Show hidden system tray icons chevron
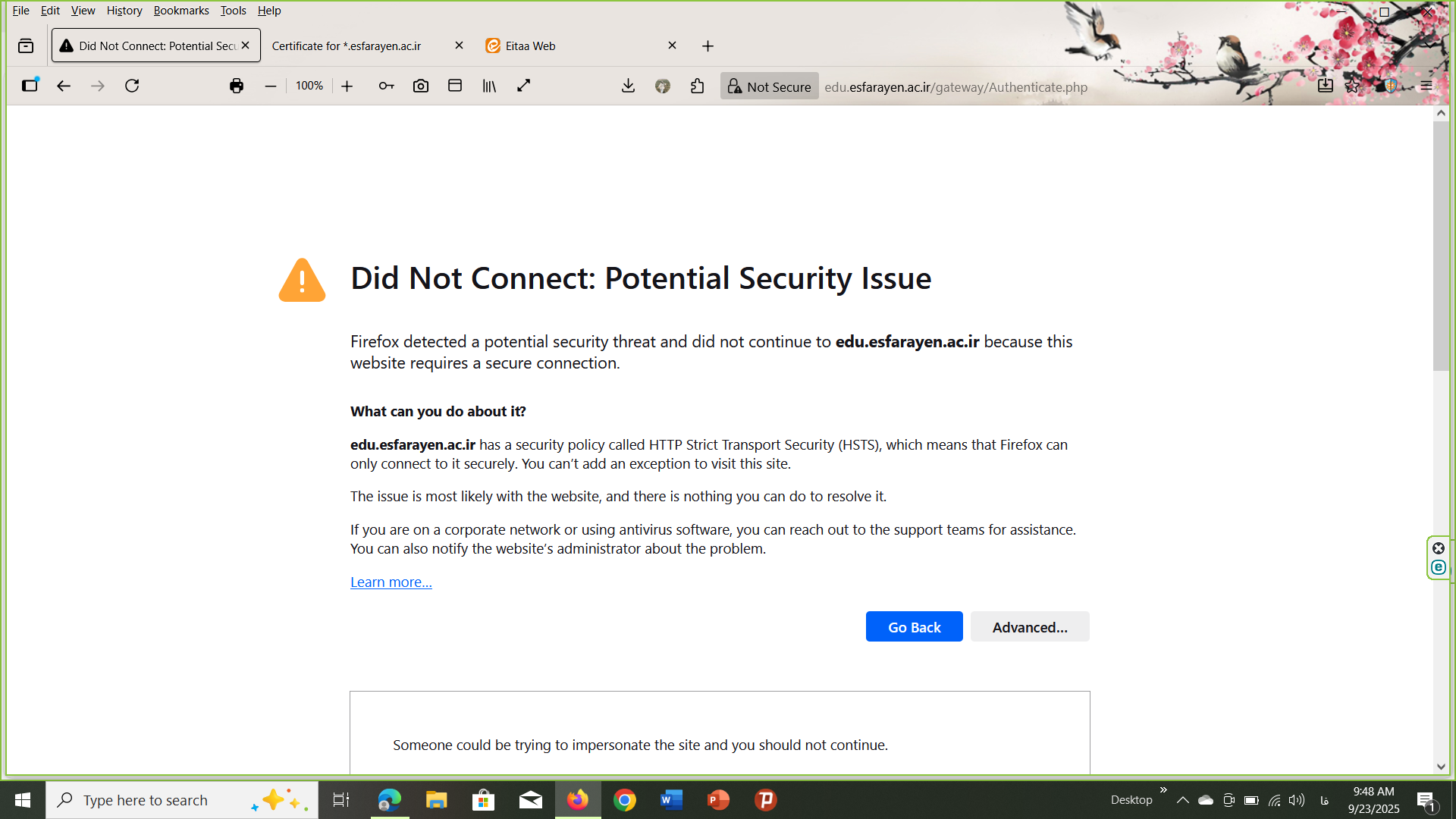The width and height of the screenshot is (1456, 819). tap(1182, 800)
